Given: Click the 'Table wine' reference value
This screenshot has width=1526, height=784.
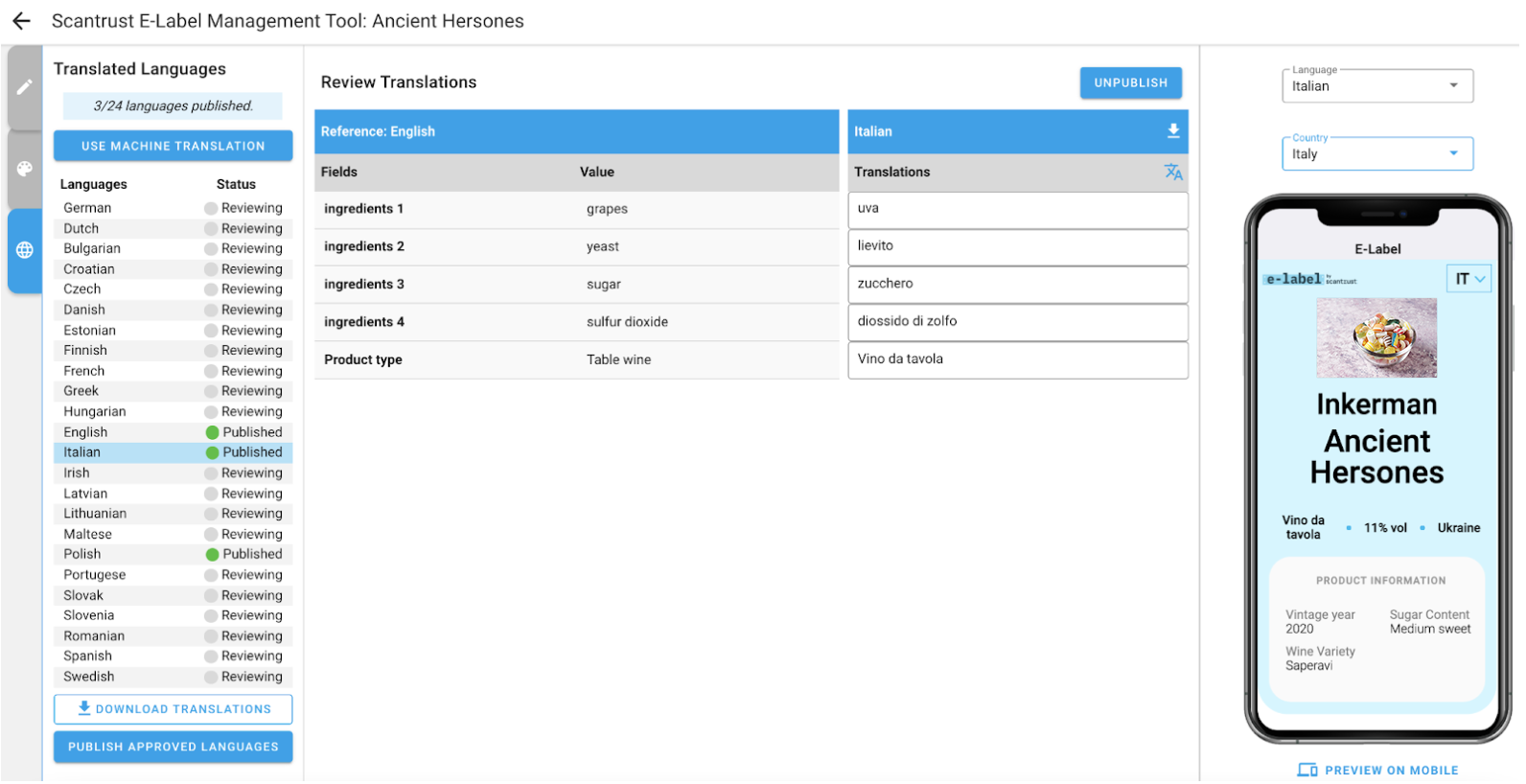Looking at the screenshot, I should point(621,360).
